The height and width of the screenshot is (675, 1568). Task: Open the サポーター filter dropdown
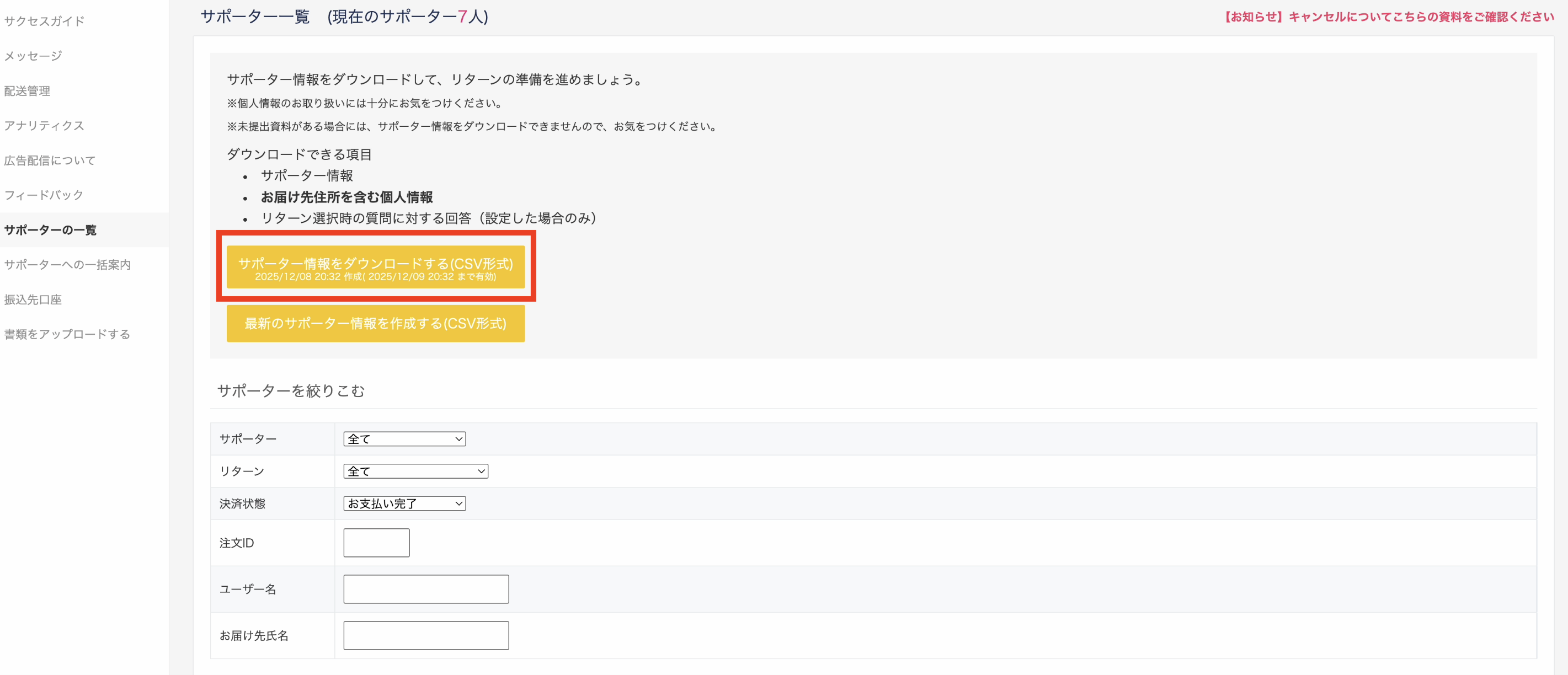click(404, 438)
